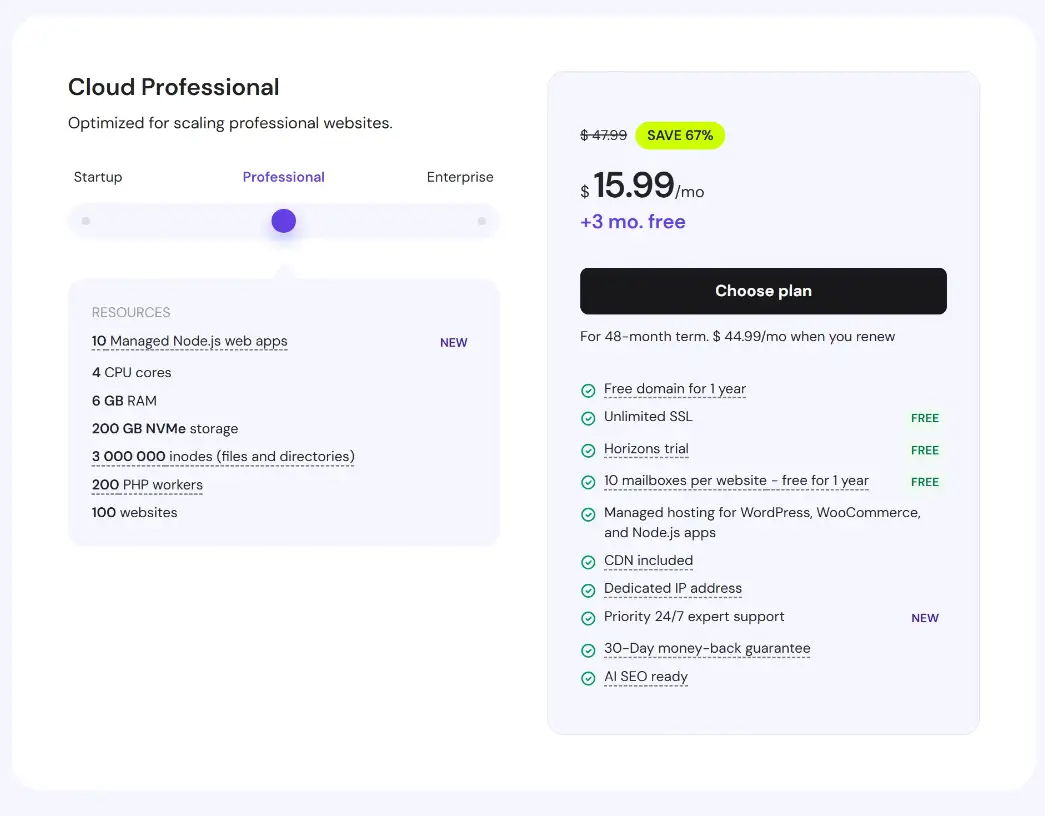Open the Managed Node.js web apps tooltip

[190, 342]
